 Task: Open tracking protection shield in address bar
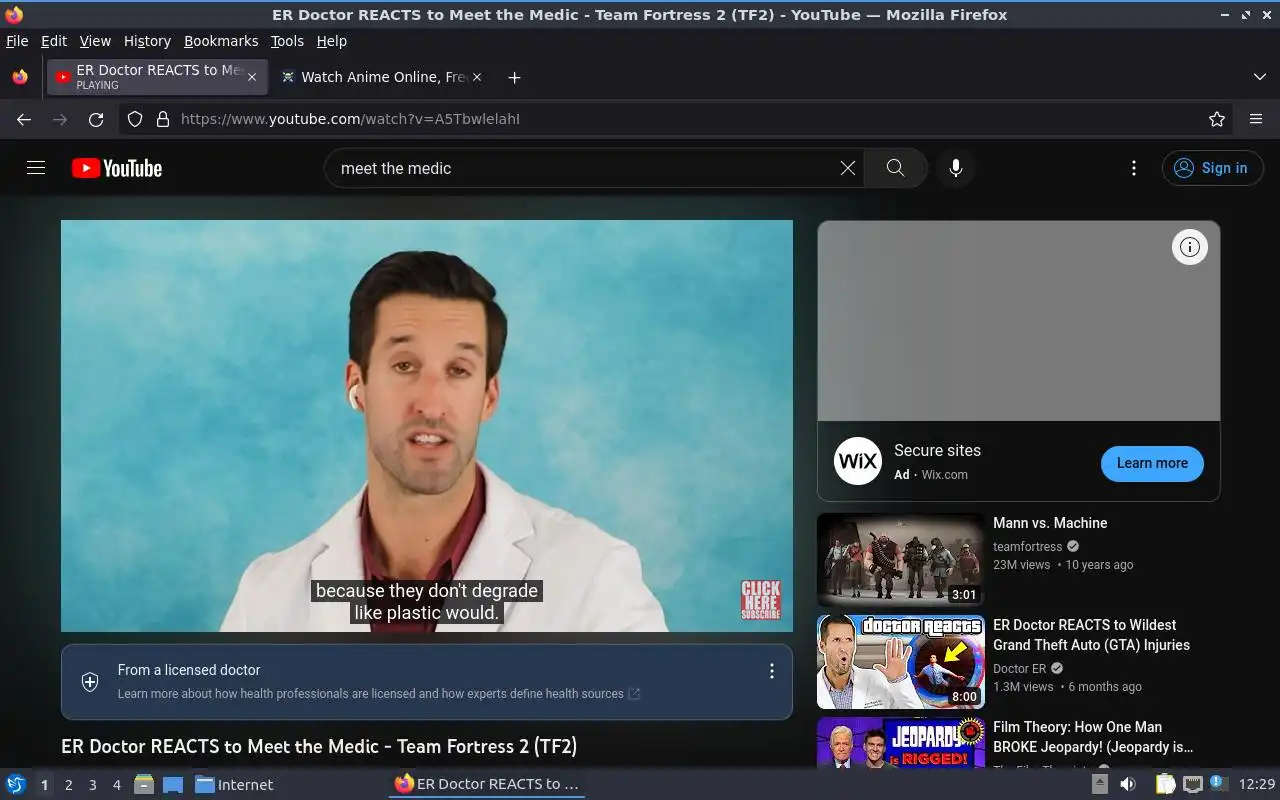[135, 119]
